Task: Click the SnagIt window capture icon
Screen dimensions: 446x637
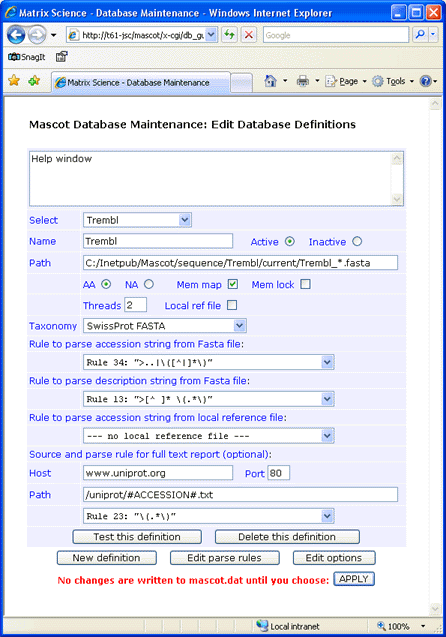Action: [x=61, y=57]
